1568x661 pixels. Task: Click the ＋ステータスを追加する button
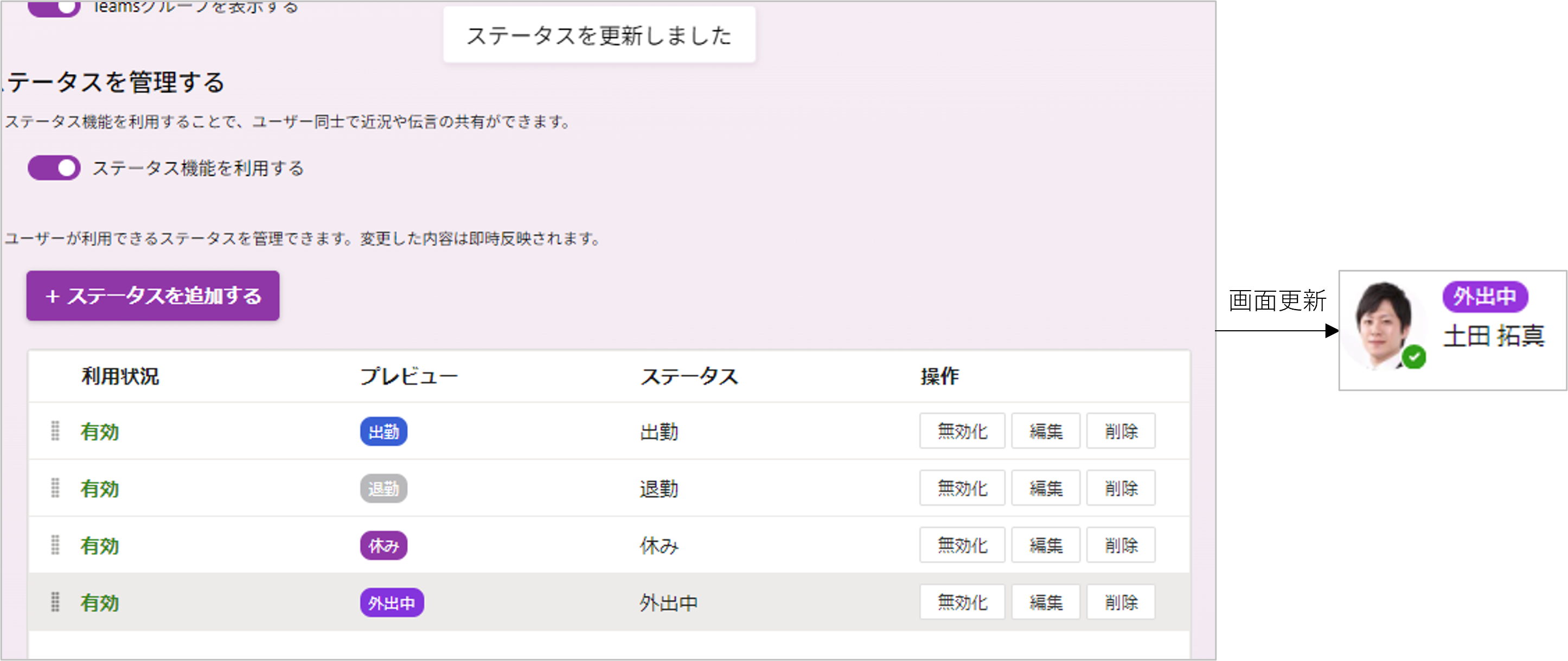point(153,296)
